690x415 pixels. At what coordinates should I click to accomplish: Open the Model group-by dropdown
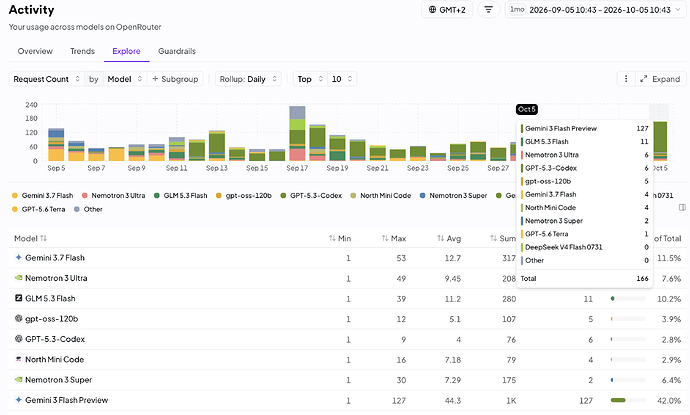pos(125,79)
